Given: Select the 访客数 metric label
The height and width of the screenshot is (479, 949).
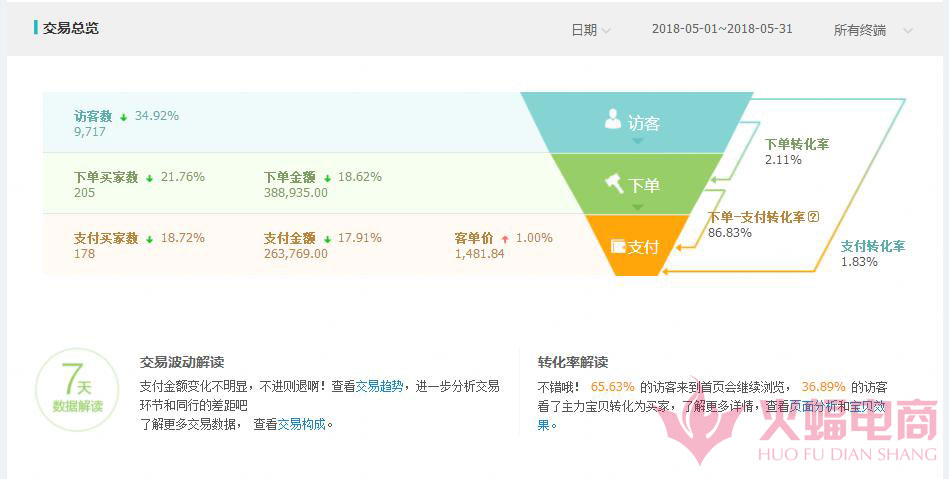Looking at the screenshot, I should [x=93, y=116].
